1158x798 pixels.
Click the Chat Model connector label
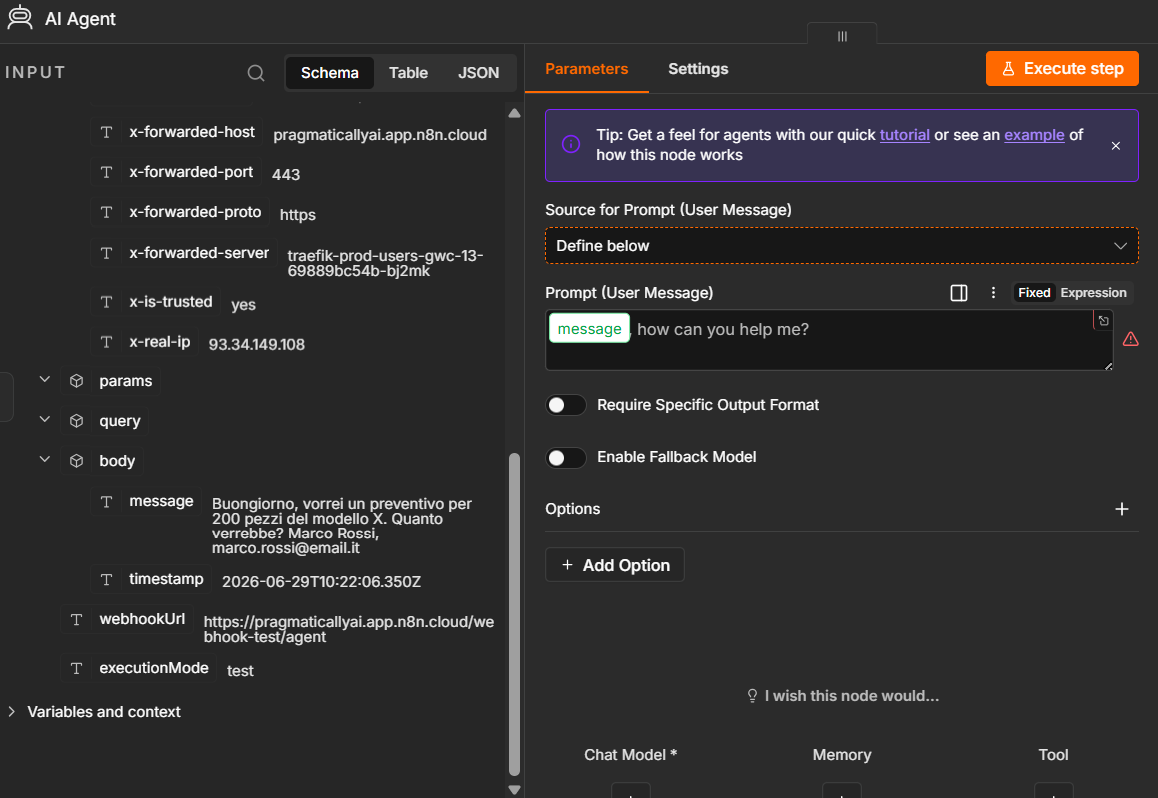pos(630,754)
